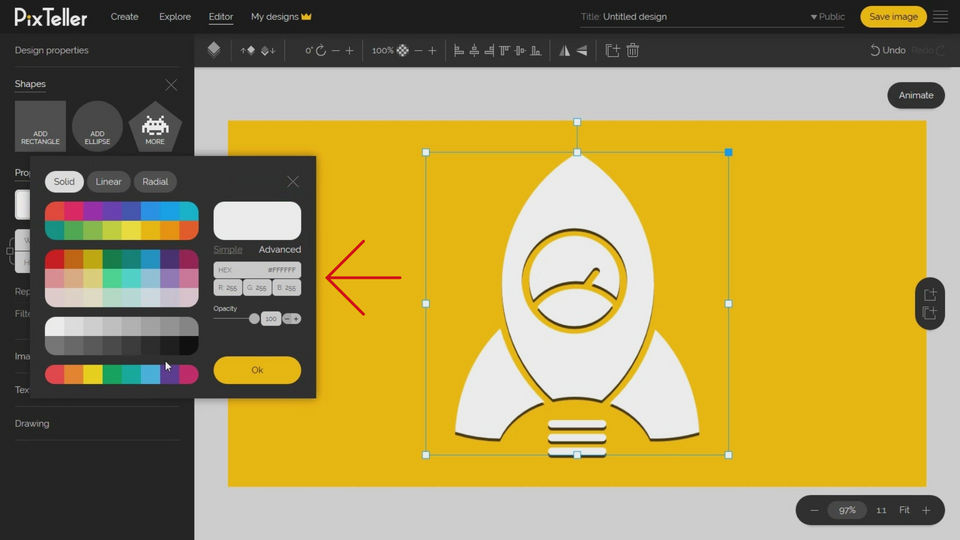The height and width of the screenshot is (540, 960).
Task: Fit canvas to screen
Action: point(904,510)
